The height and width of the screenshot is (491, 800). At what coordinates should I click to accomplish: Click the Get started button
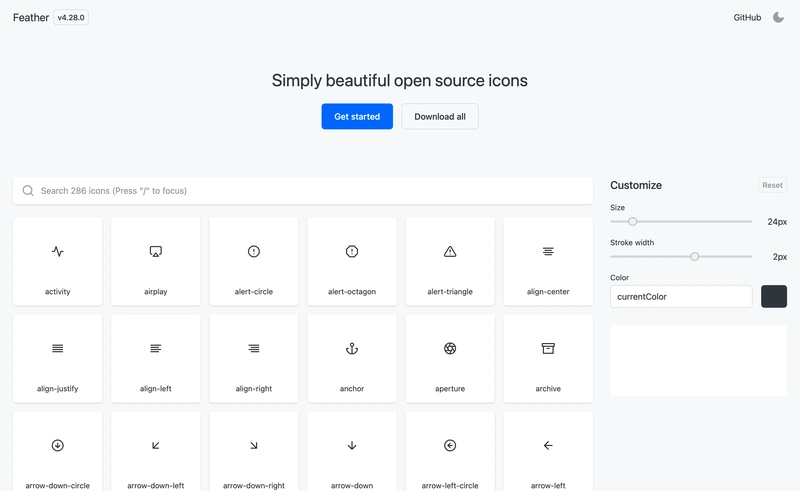(x=357, y=116)
